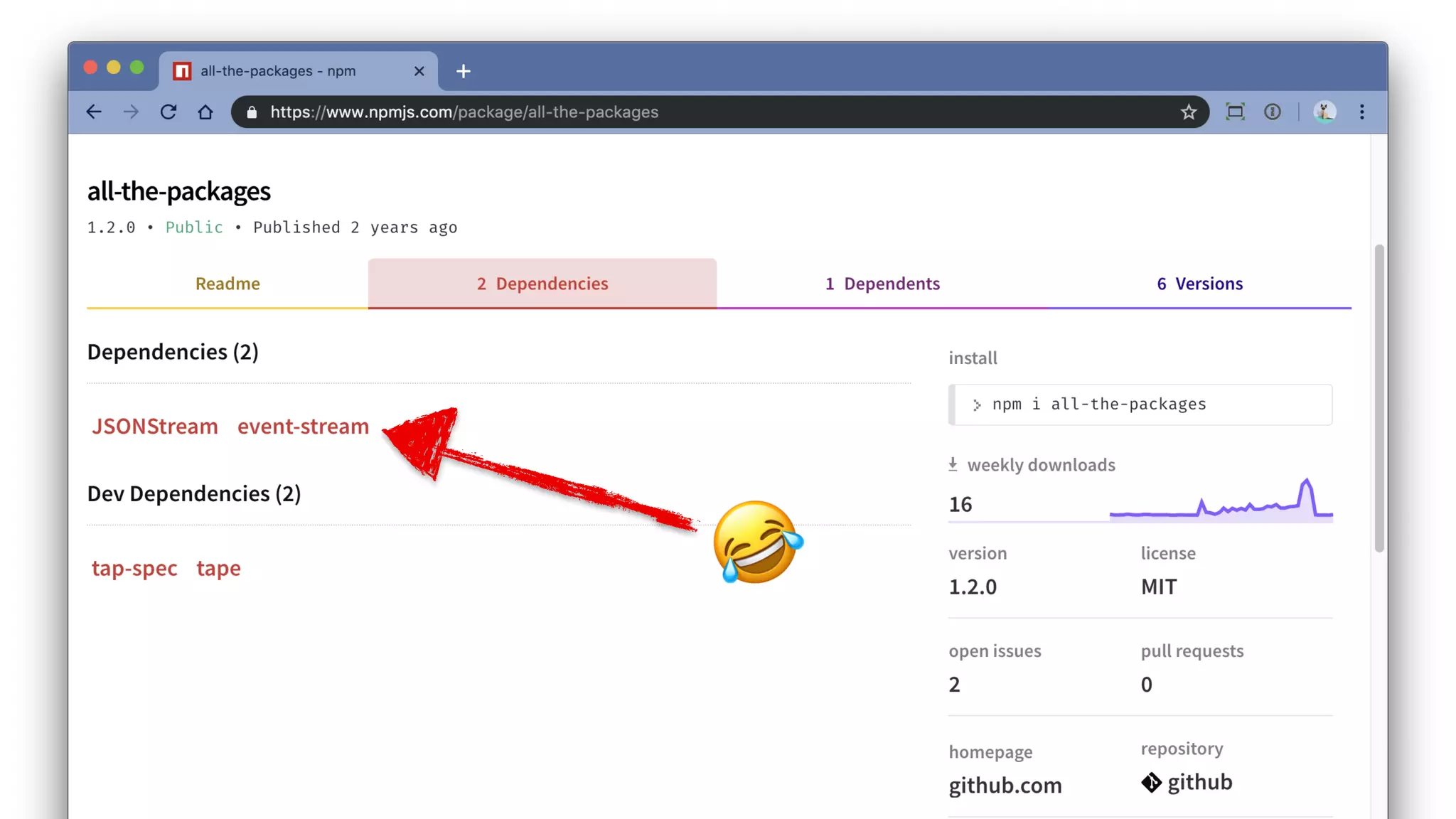This screenshot has height=819, width=1456.
Task: Go to the browser home page icon
Action: click(x=205, y=112)
